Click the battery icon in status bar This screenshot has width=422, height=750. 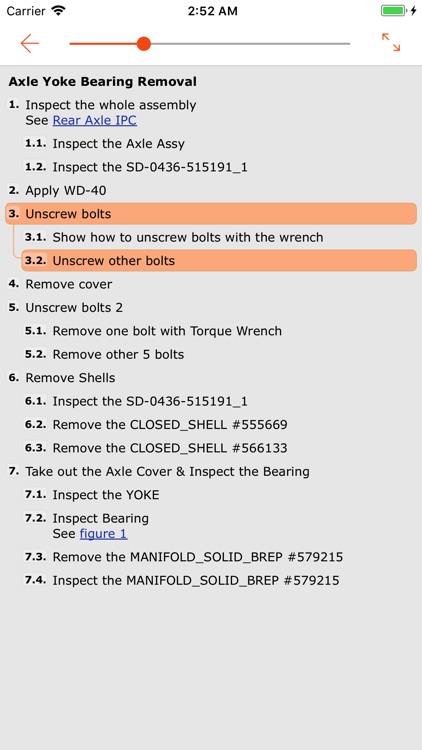point(393,11)
